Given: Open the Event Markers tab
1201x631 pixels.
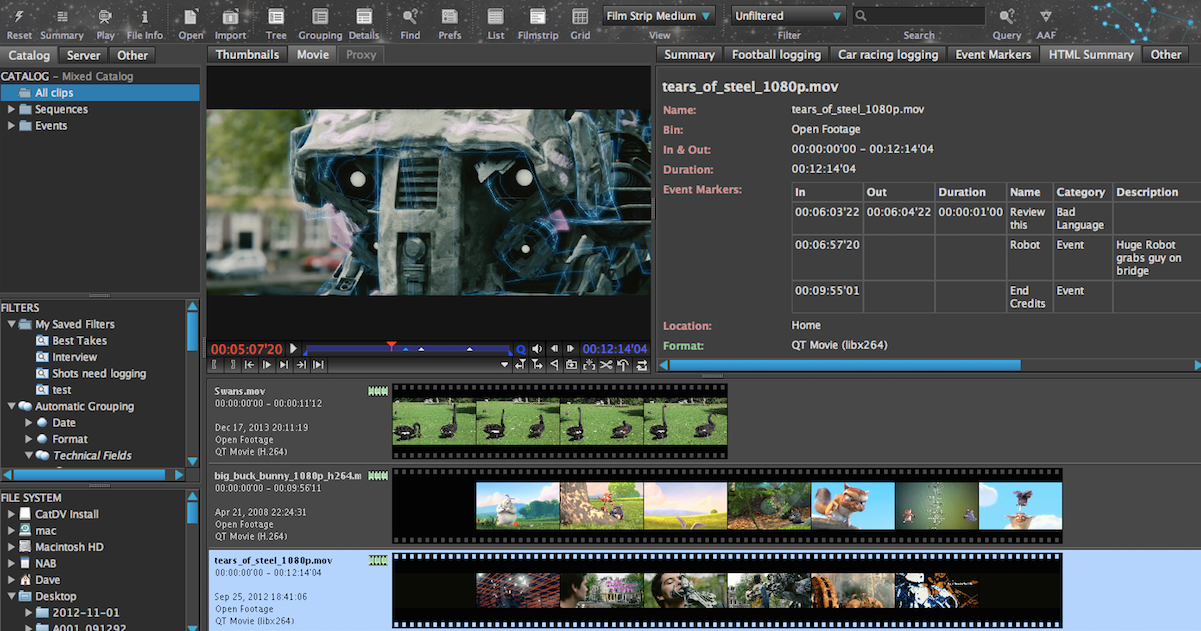Looking at the screenshot, I should [x=992, y=55].
